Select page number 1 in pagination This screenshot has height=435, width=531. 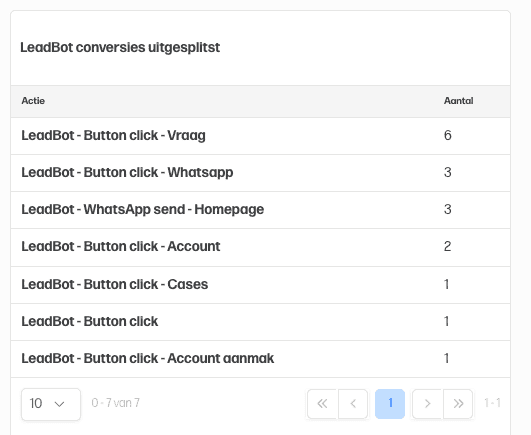click(x=390, y=404)
